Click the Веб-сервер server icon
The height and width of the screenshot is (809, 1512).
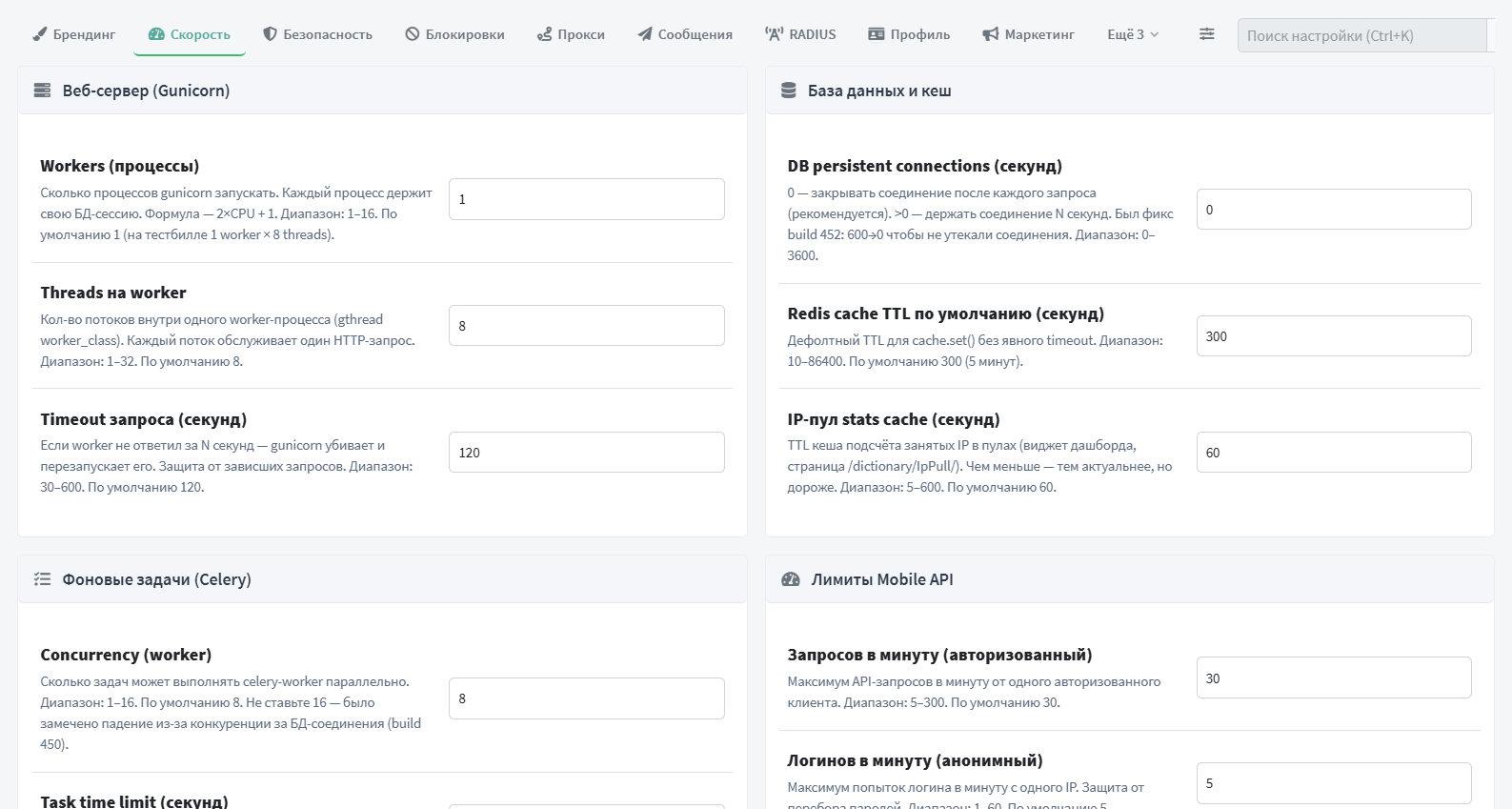pyautogui.click(x=42, y=91)
